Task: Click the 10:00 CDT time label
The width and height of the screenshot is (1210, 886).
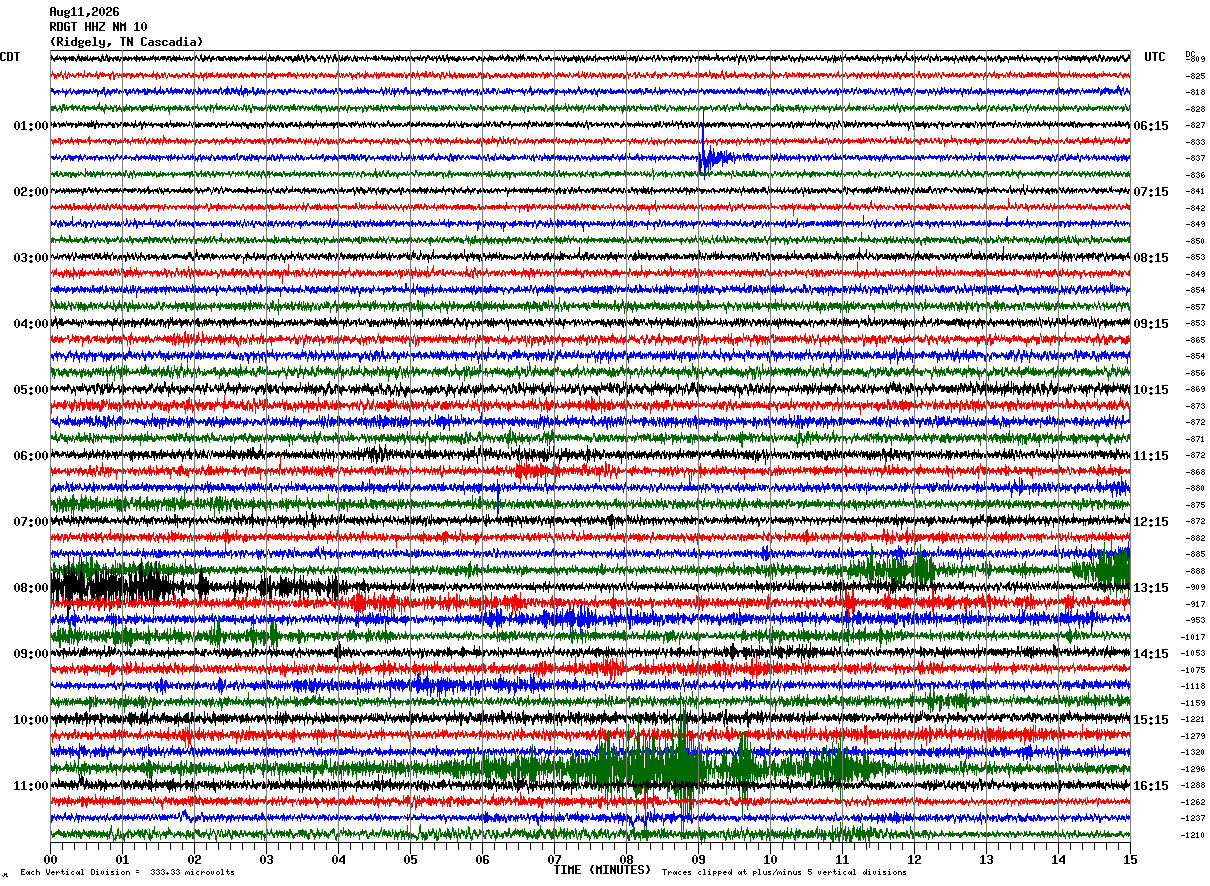Action: click(31, 720)
